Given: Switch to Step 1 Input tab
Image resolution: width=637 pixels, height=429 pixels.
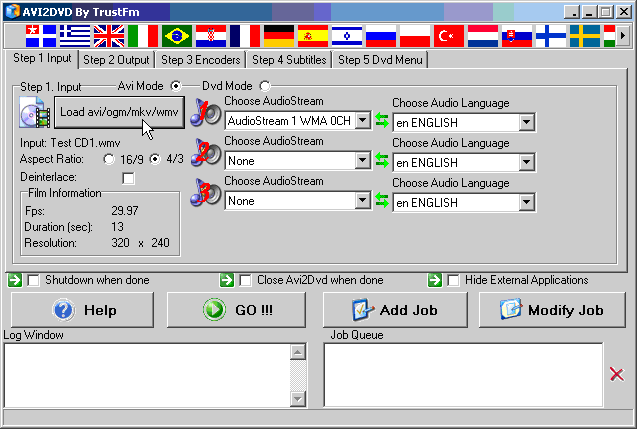Looking at the screenshot, I should (42, 58).
